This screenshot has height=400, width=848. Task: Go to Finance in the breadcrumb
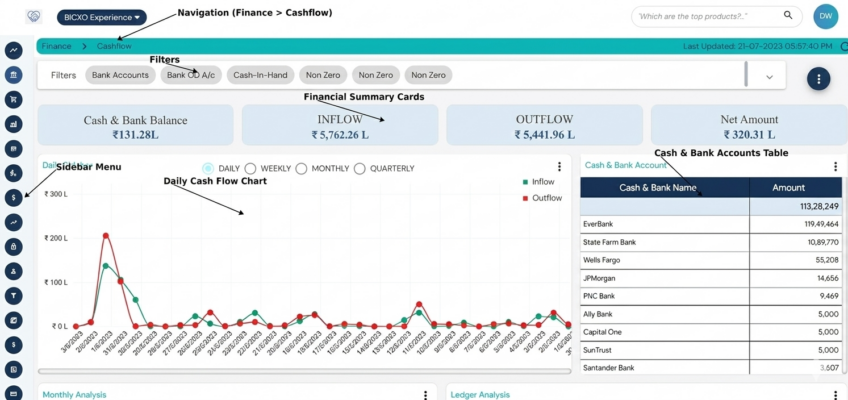[x=56, y=46]
